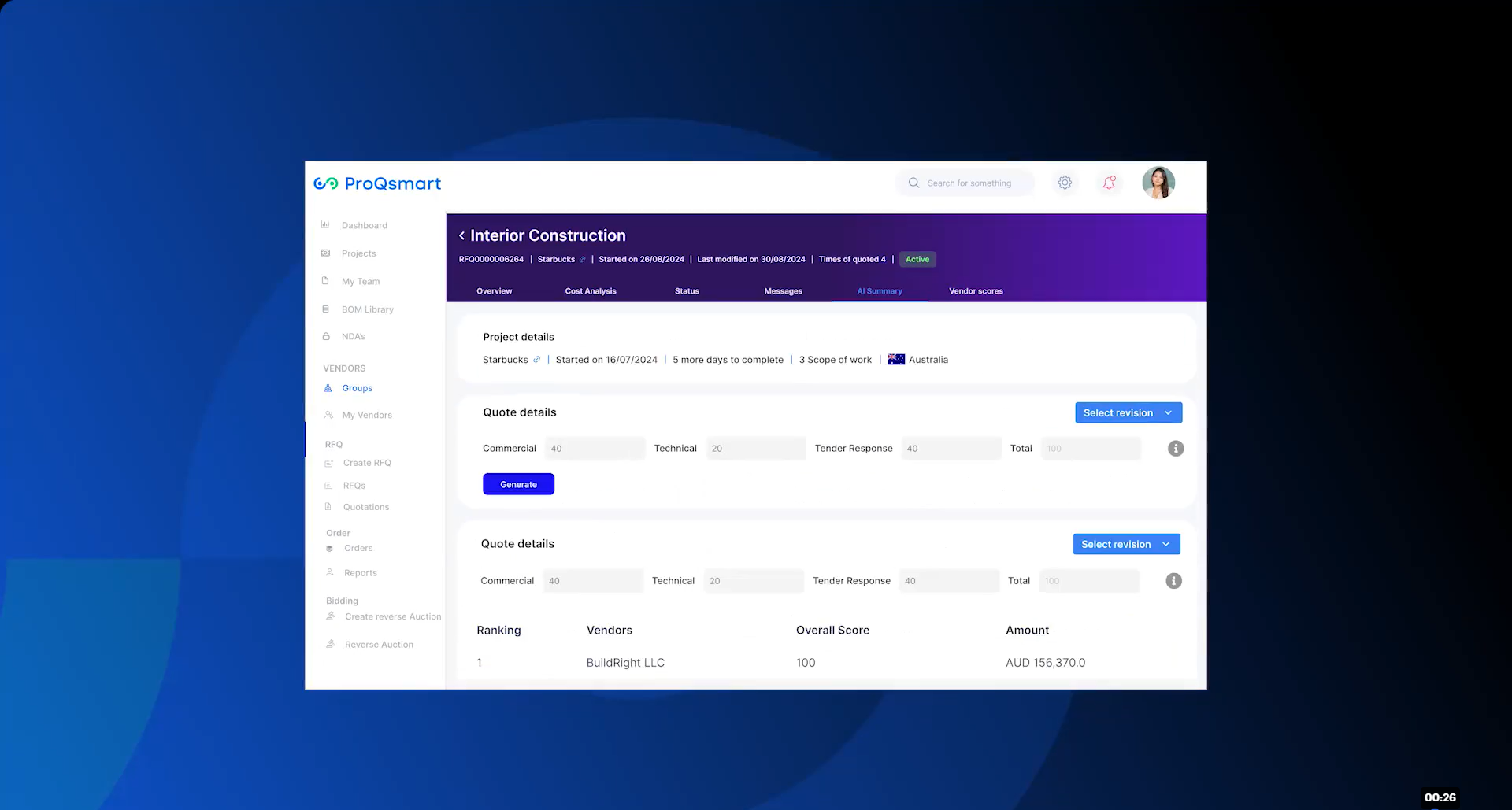Click the Generate button

518,484
